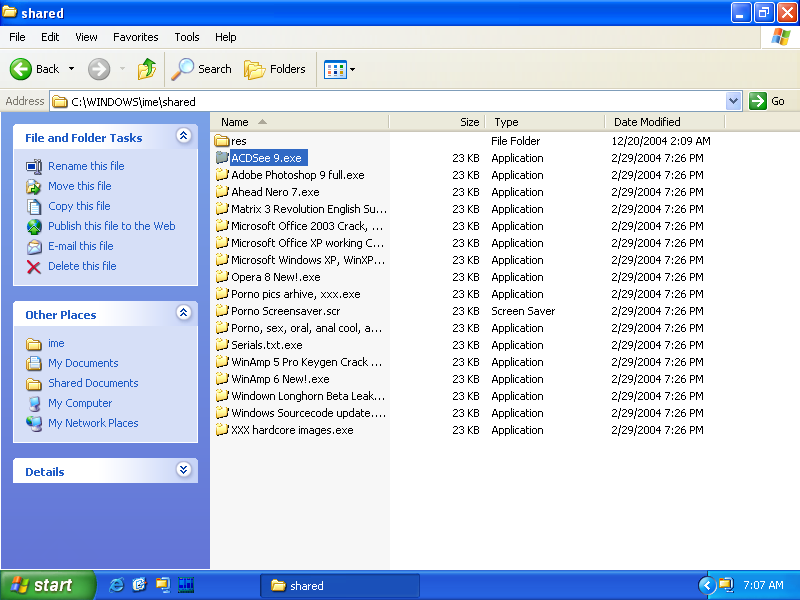Screen dimensions: 800x600
Task: Select Windown Longhorn Beta Leak file
Action: click(308, 396)
